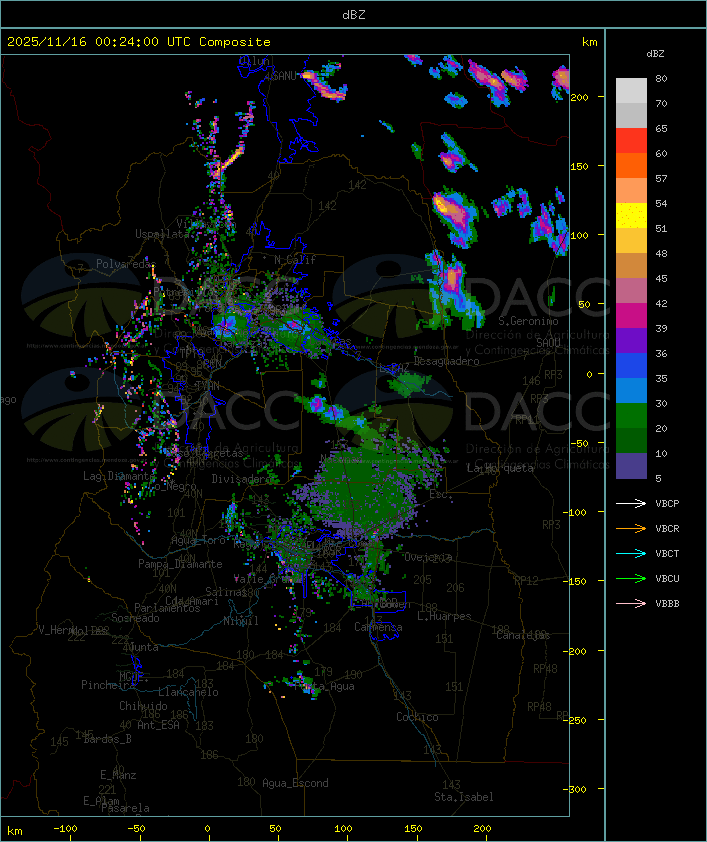The width and height of the screenshot is (707, 842).
Task: Click the 45 value on dBZ scale
Action: click(x=661, y=278)
